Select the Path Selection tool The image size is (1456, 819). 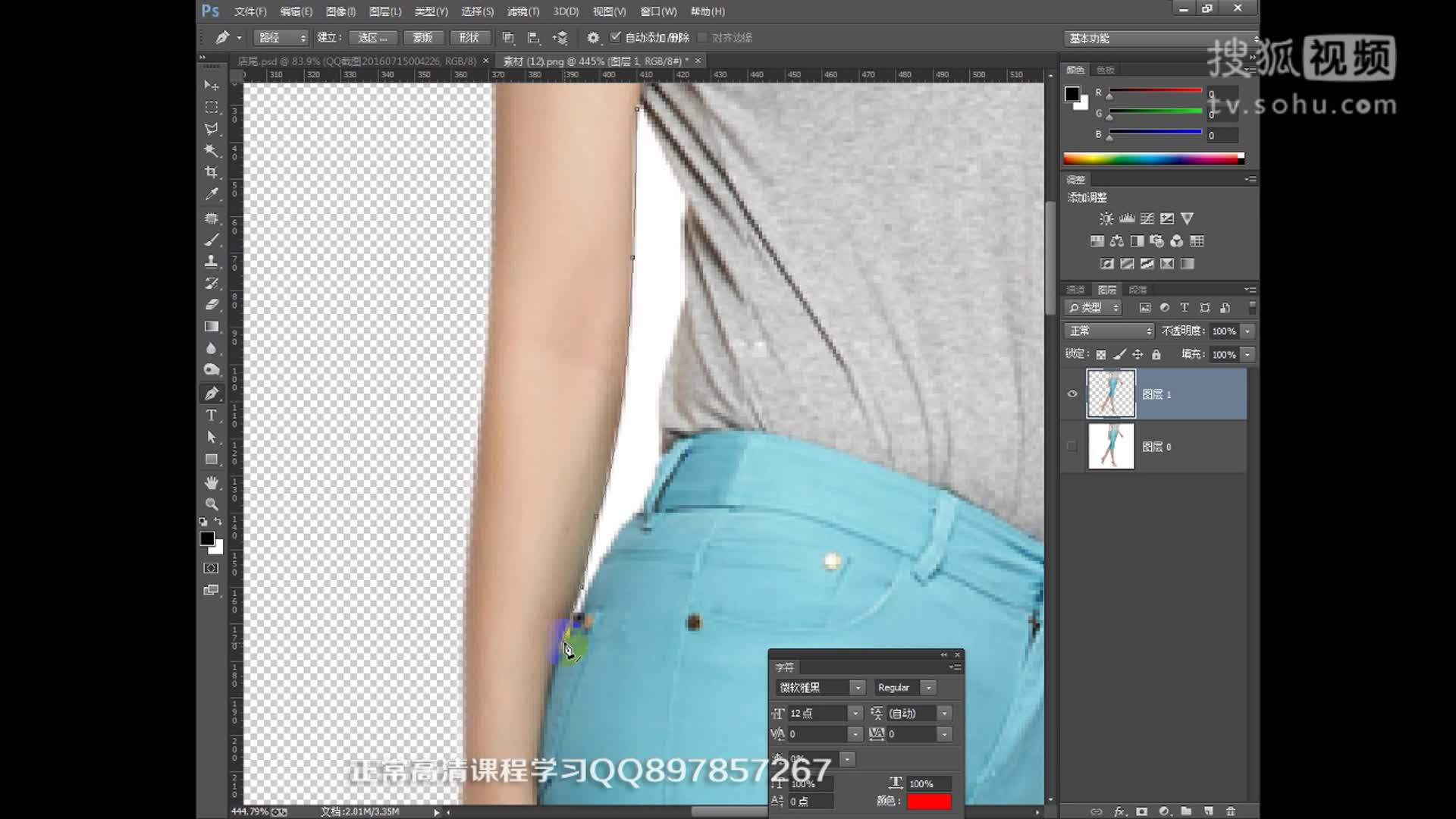click(212, 438)
